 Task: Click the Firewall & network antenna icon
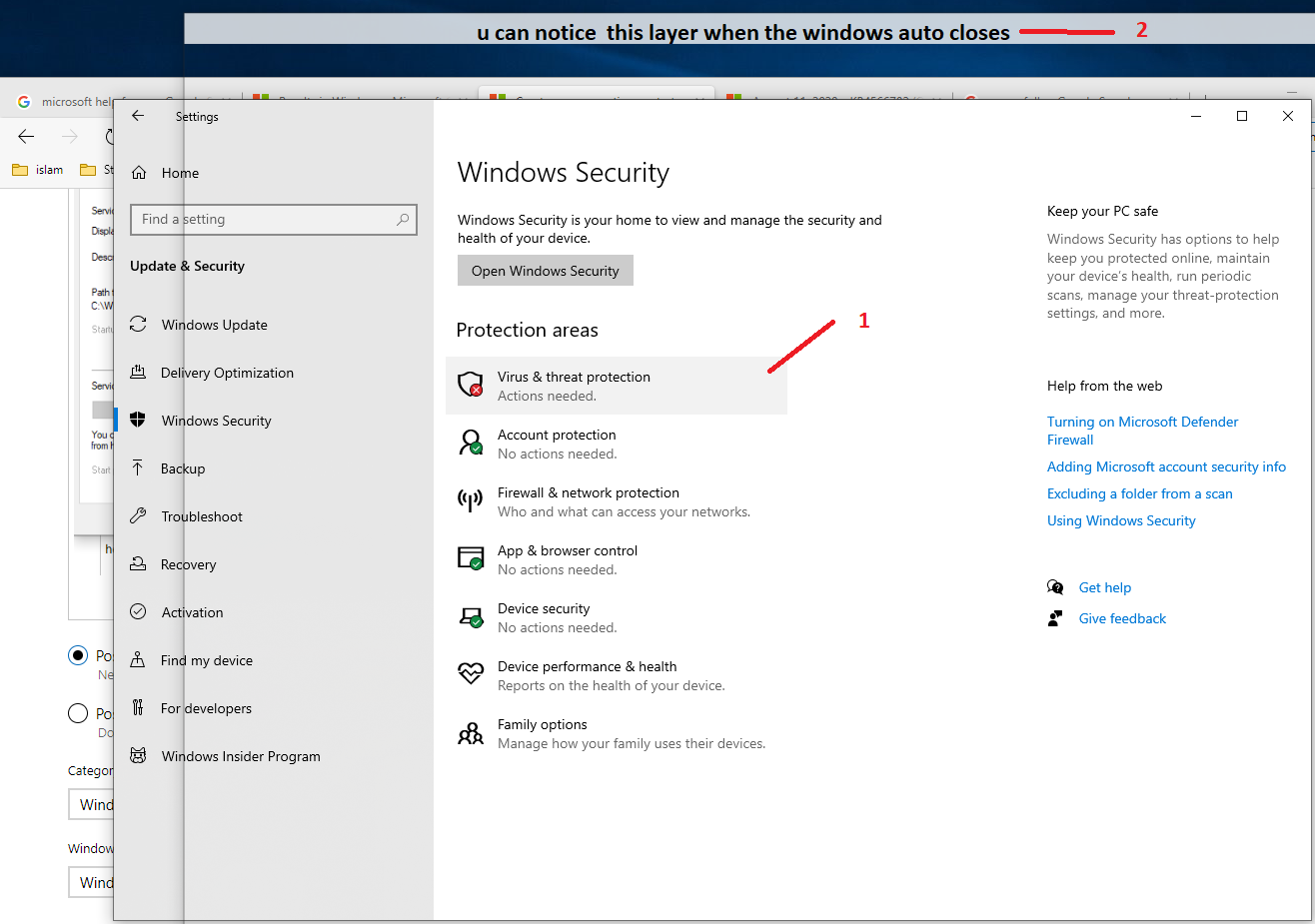click(470, 500)
